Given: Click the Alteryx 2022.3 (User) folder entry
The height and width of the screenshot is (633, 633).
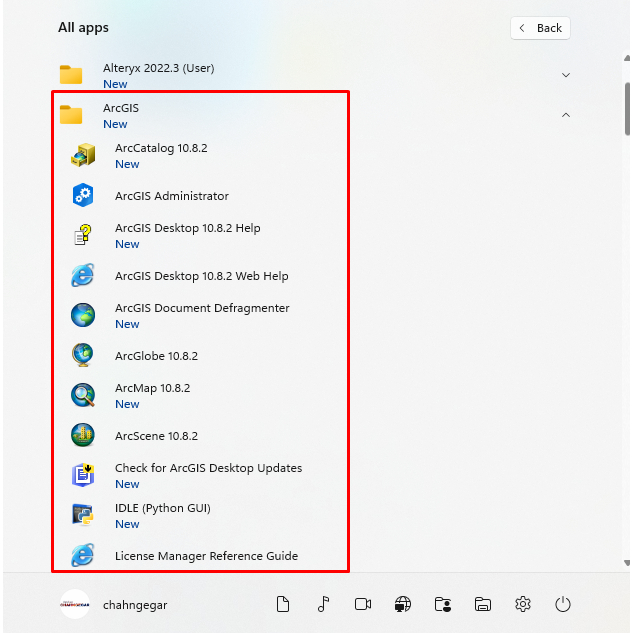Looking at the screenshot, I should click(158, 75).
